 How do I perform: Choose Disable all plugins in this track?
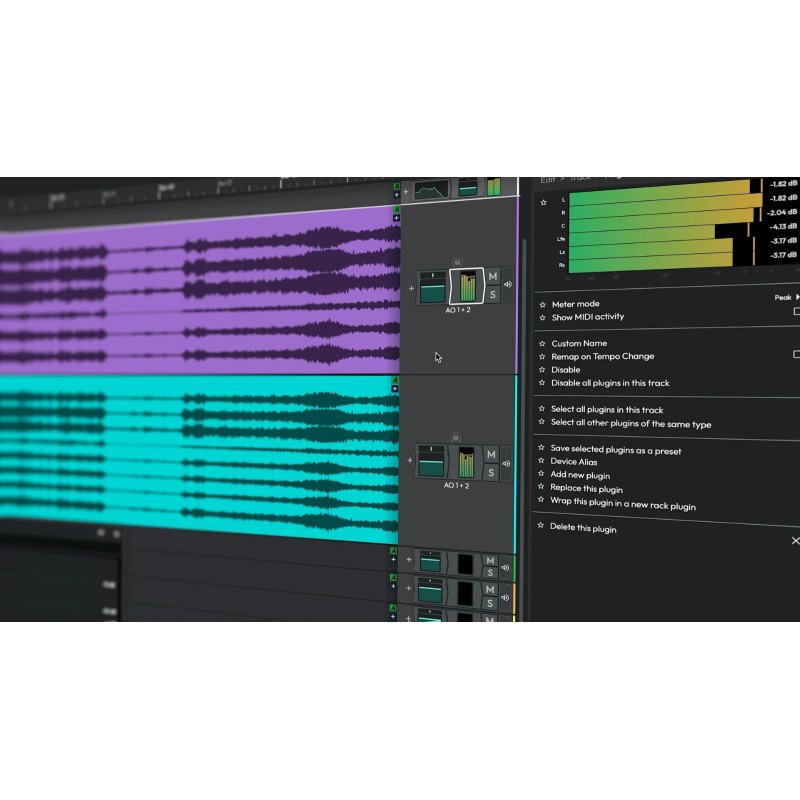point(610,383)
